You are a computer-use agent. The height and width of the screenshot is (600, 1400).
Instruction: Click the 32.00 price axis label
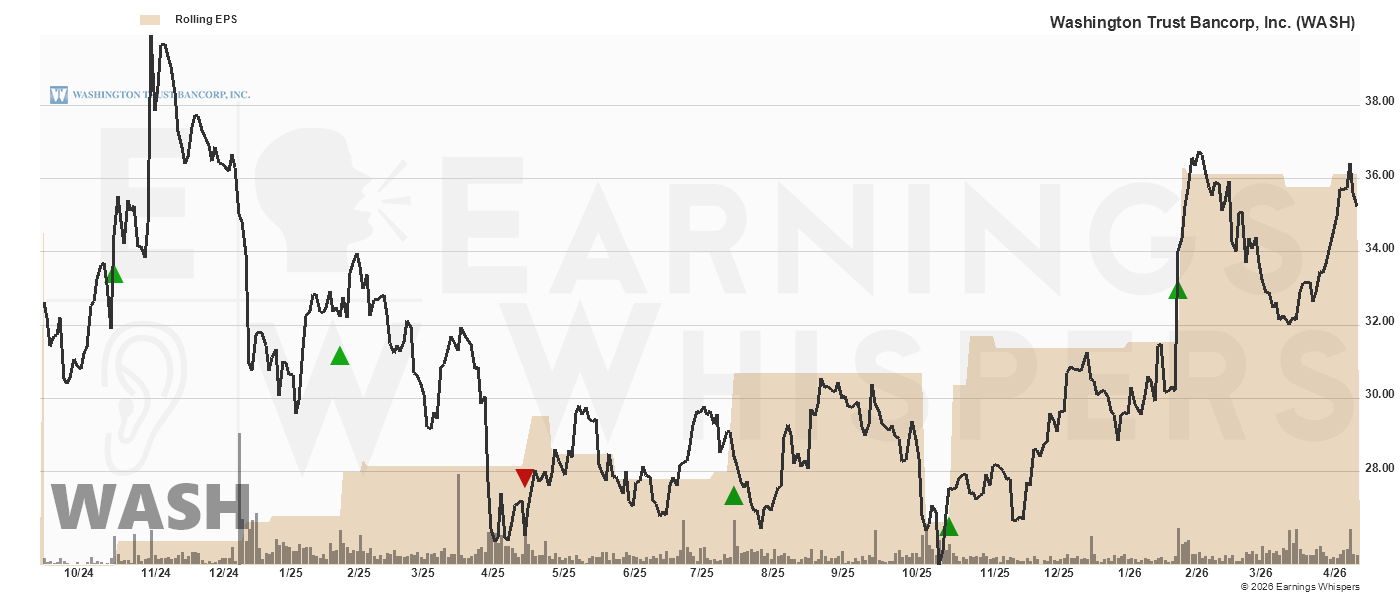pyautogui.click(x=1380, y=321)
